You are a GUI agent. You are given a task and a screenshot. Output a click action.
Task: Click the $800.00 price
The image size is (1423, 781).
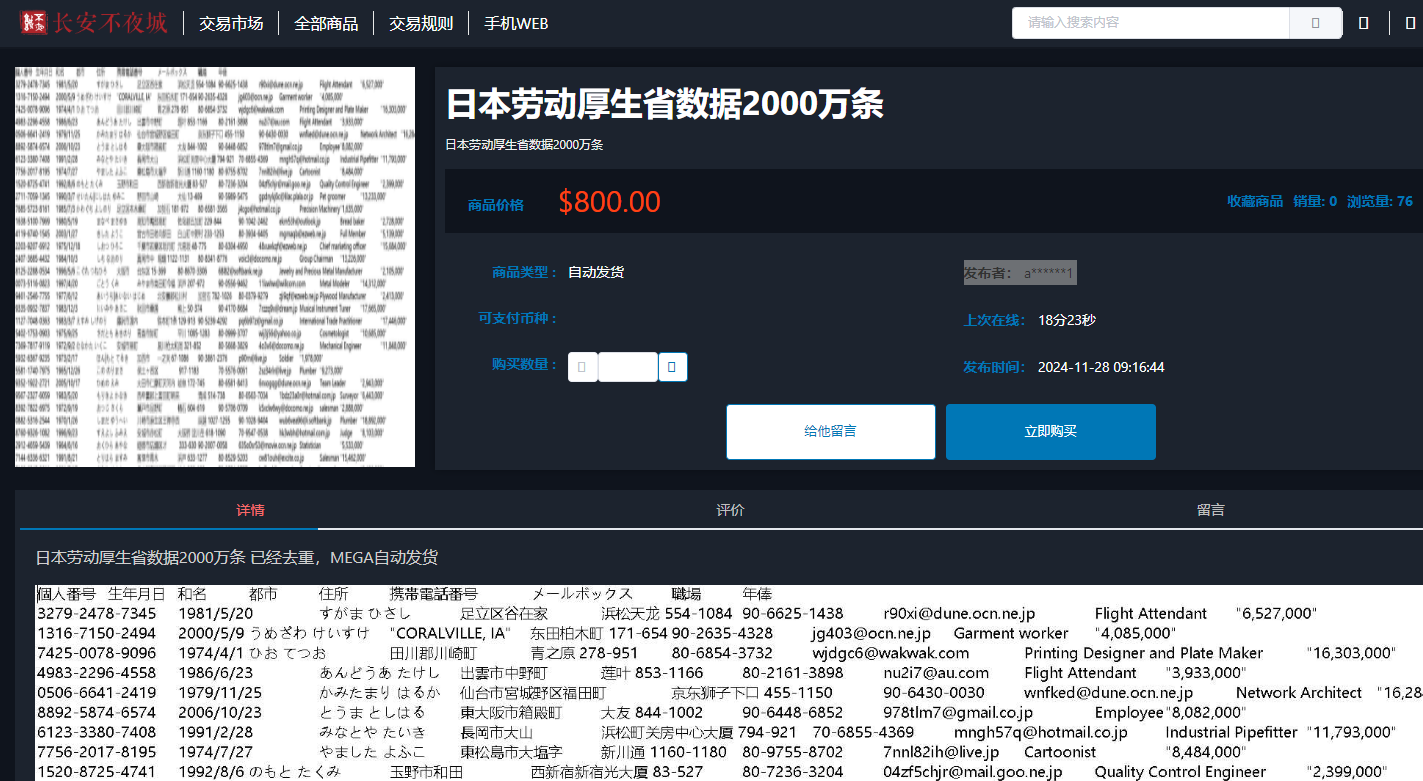(610, 202)
